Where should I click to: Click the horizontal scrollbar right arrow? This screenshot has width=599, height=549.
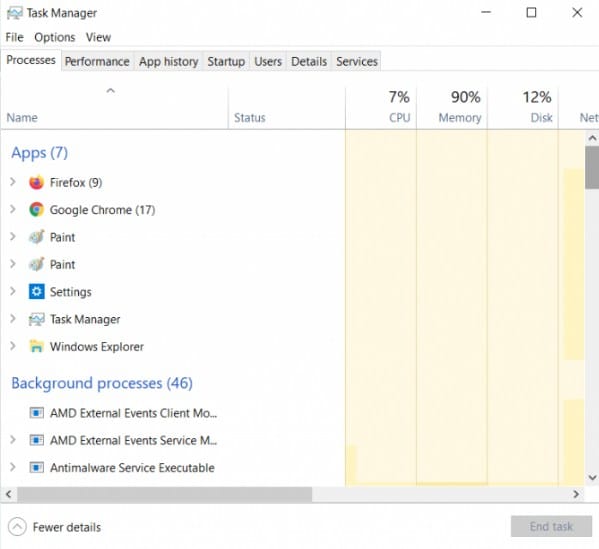pyautogui.click(x=576, y=494)
